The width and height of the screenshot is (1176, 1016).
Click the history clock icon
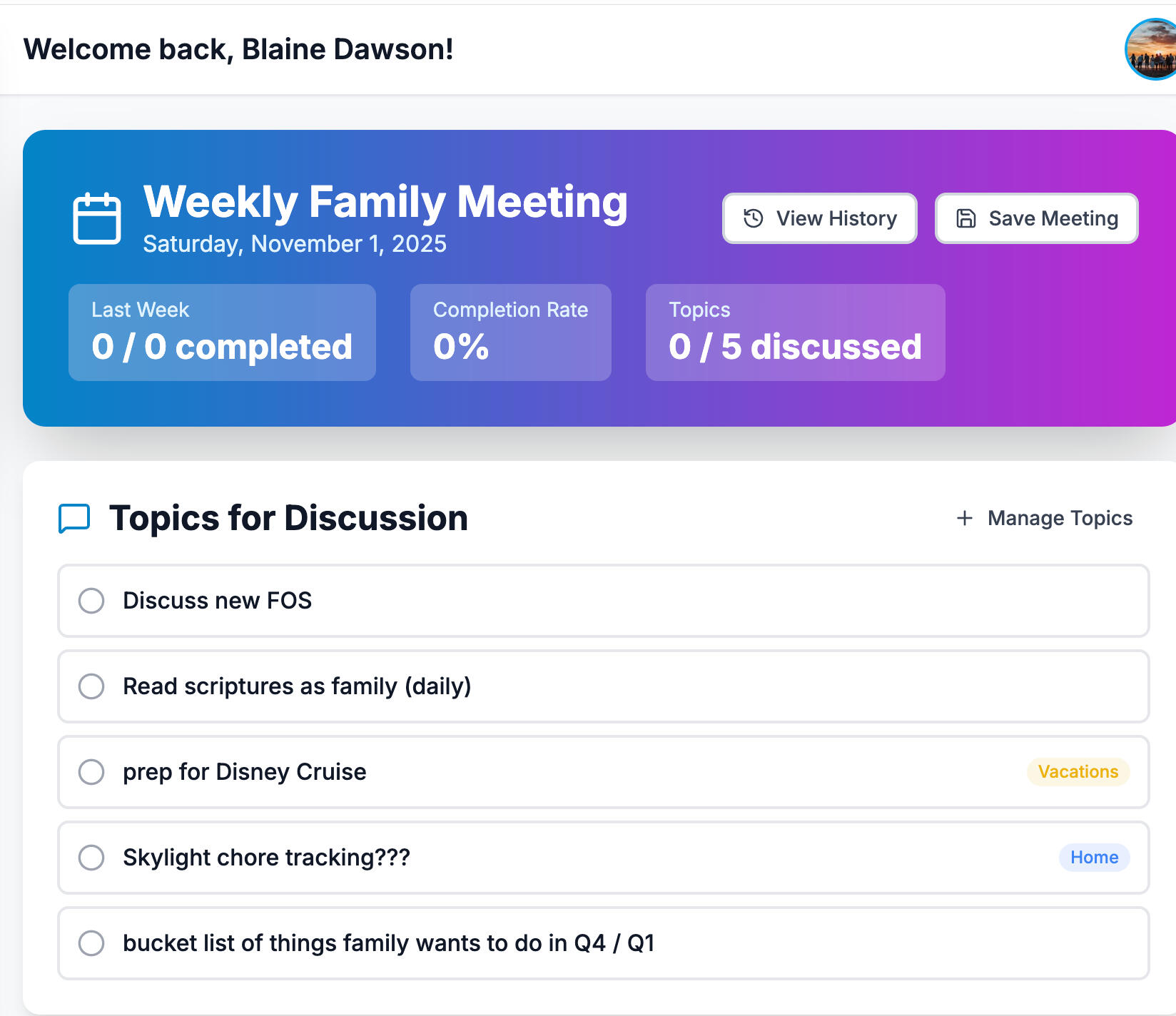754,218
